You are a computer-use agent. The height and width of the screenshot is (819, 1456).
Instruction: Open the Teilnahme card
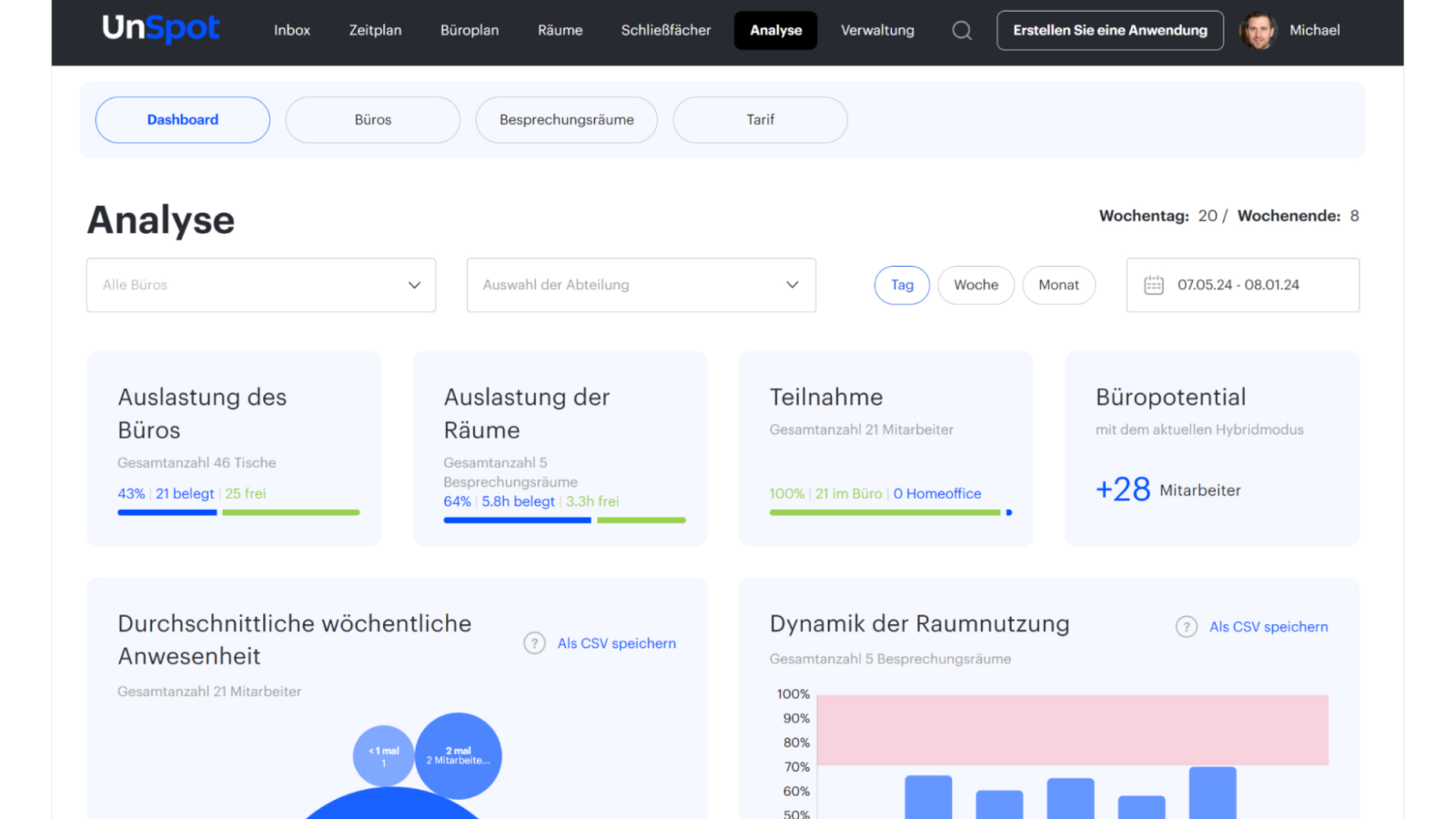(886, 449)
